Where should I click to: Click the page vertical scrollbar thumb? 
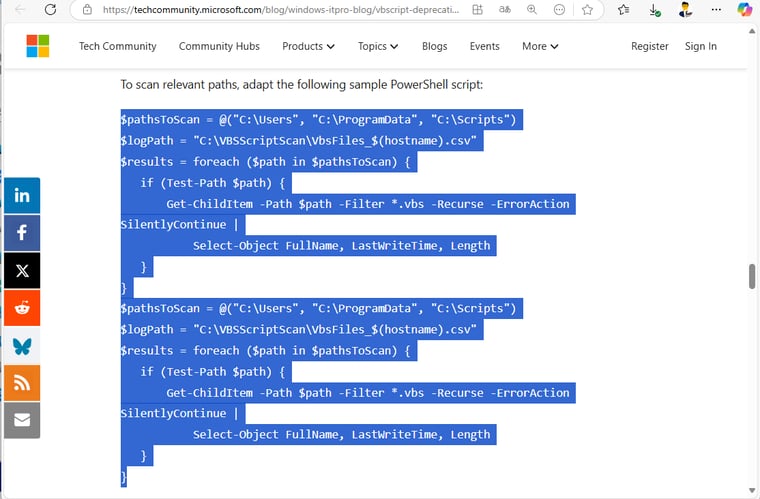(x=752, y=277)
